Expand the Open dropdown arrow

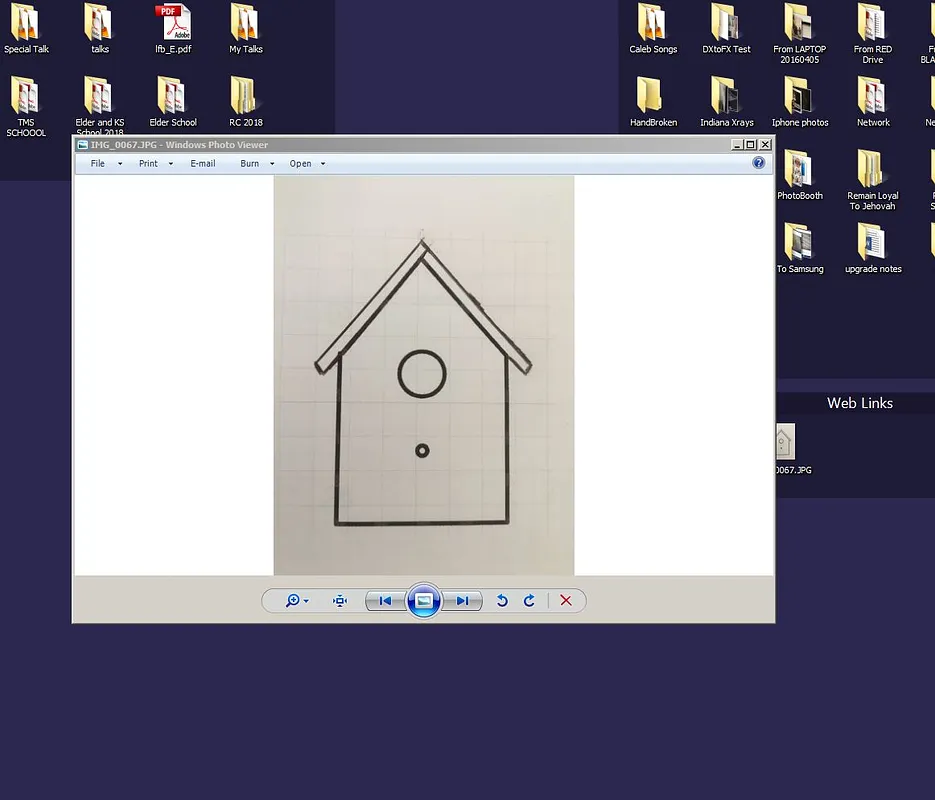coord(323,163)
